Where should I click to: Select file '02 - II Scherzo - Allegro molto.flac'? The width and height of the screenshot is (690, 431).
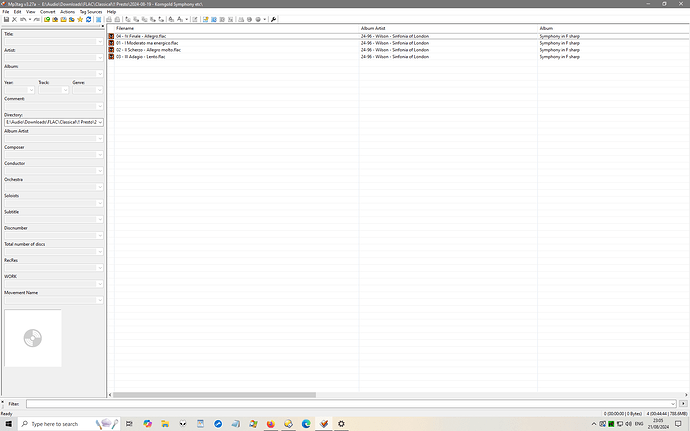tap(149, 50)
